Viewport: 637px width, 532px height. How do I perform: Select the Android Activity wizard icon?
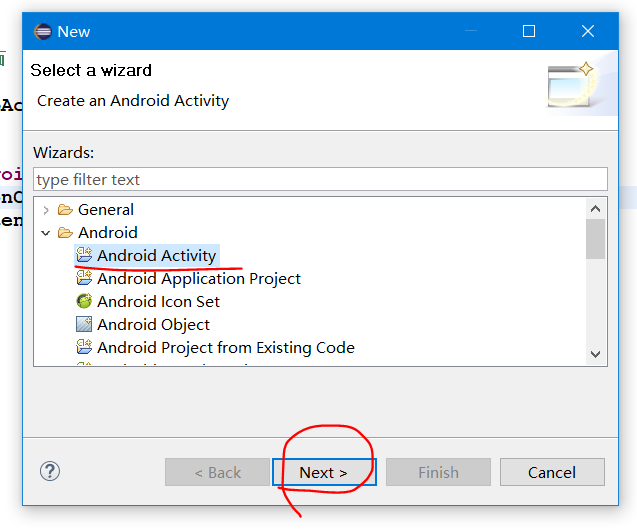(84, 255)
